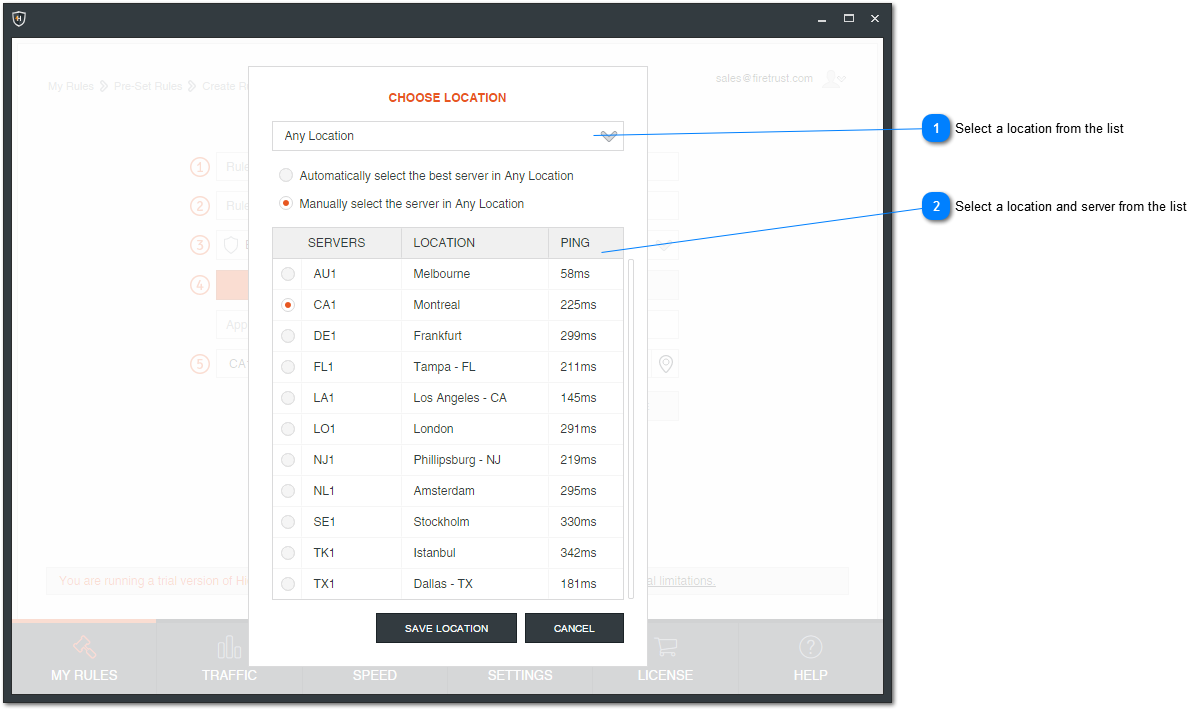
Task: Switch to the Settings tab
Action: 520,675
